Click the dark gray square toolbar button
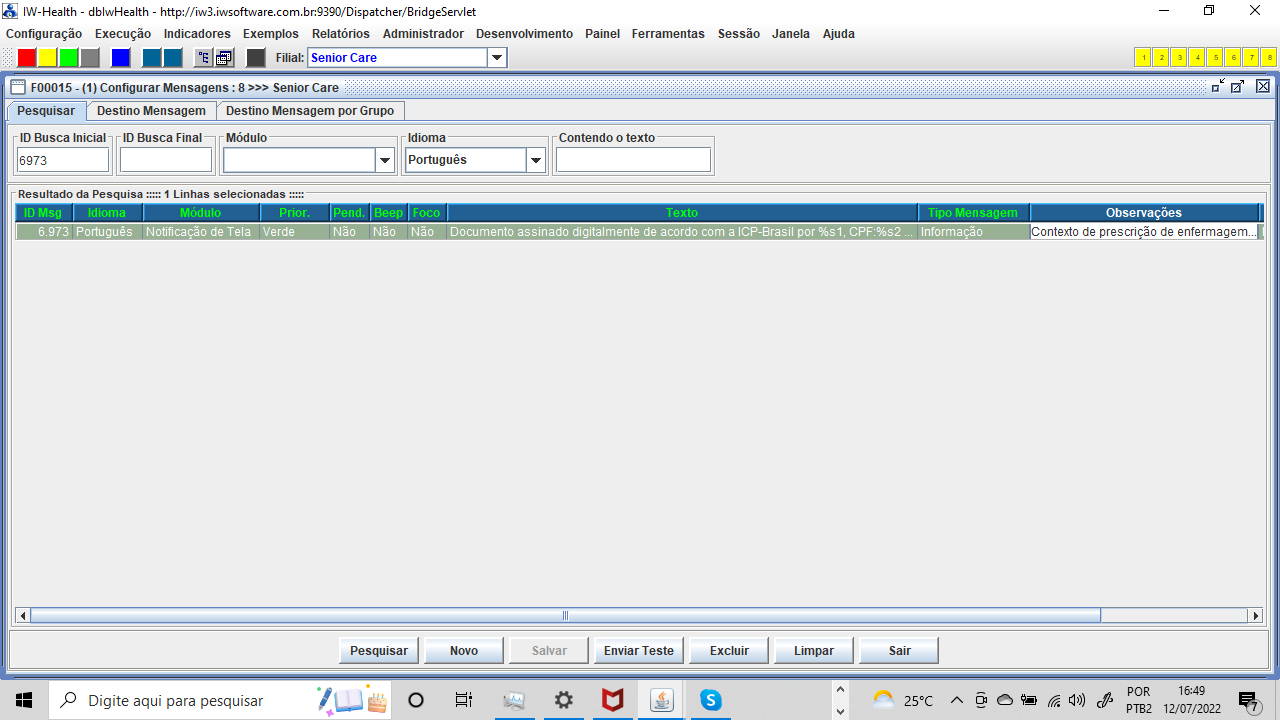The image size is (1280, 720). click(x=256, y=58)
